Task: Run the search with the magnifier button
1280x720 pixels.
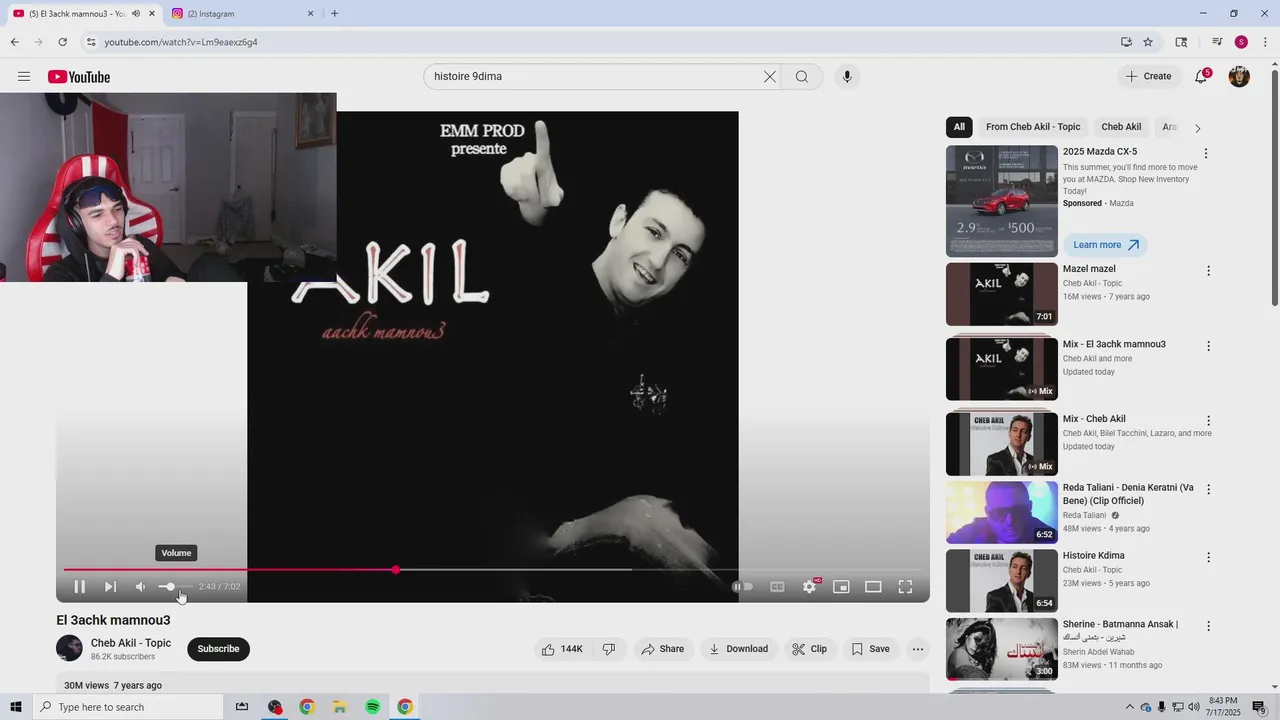Action: (802, 77)
